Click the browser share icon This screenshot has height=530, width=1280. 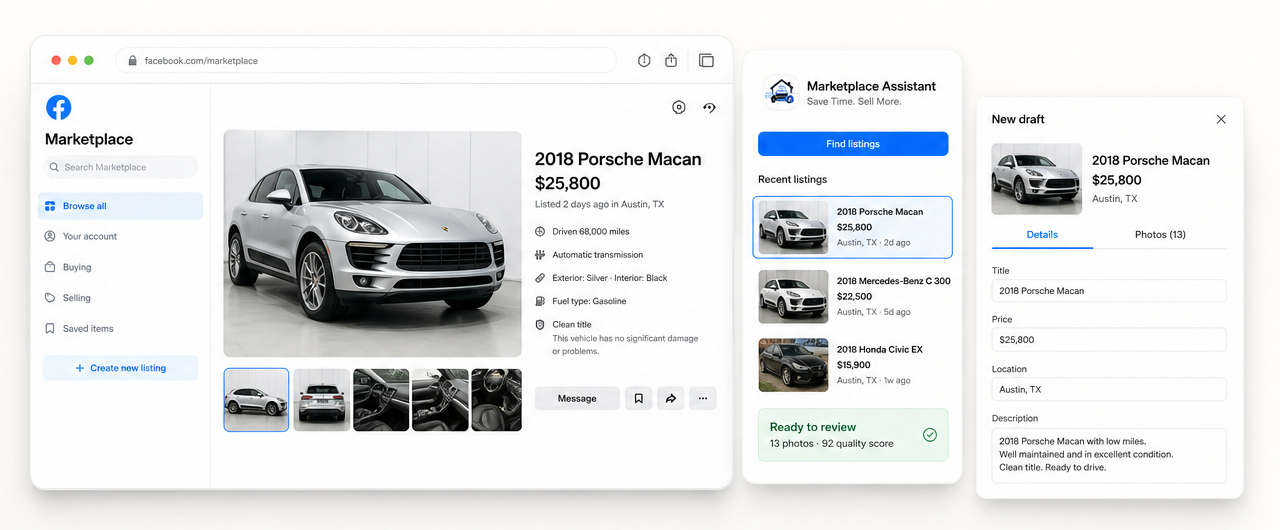[671, 61]
